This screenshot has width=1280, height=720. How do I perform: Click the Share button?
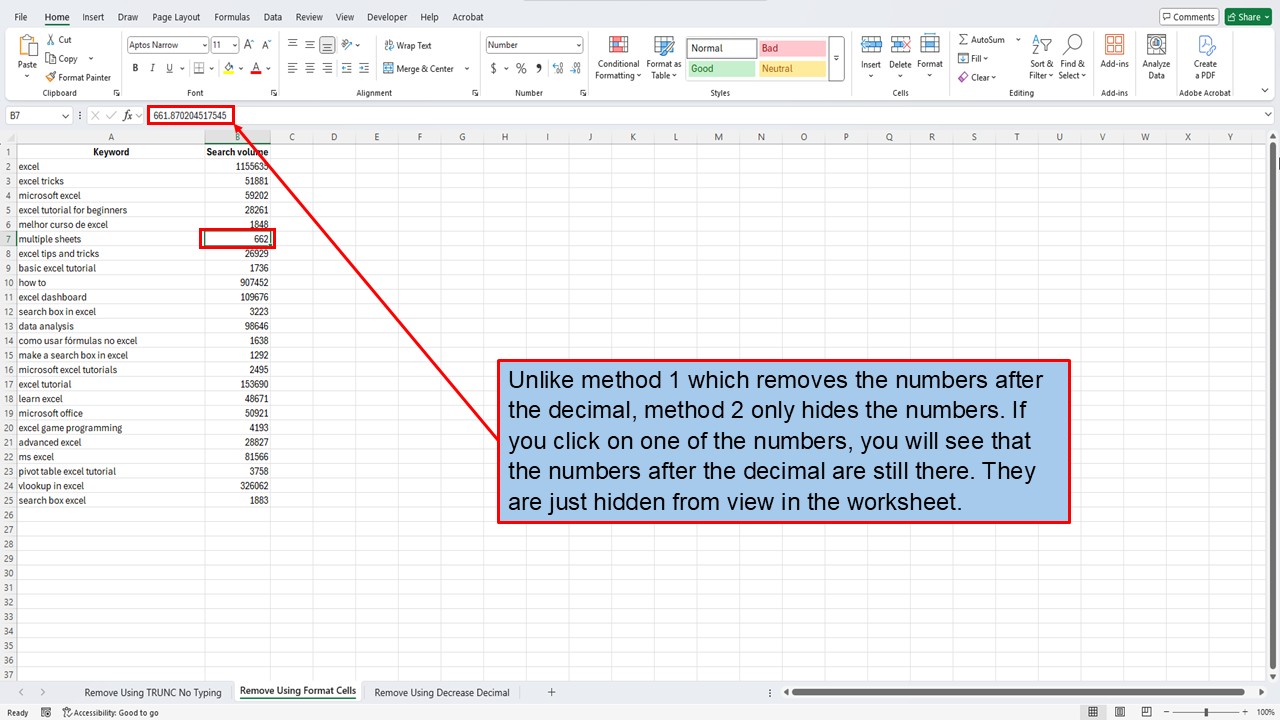click(x=1246, y=16)
